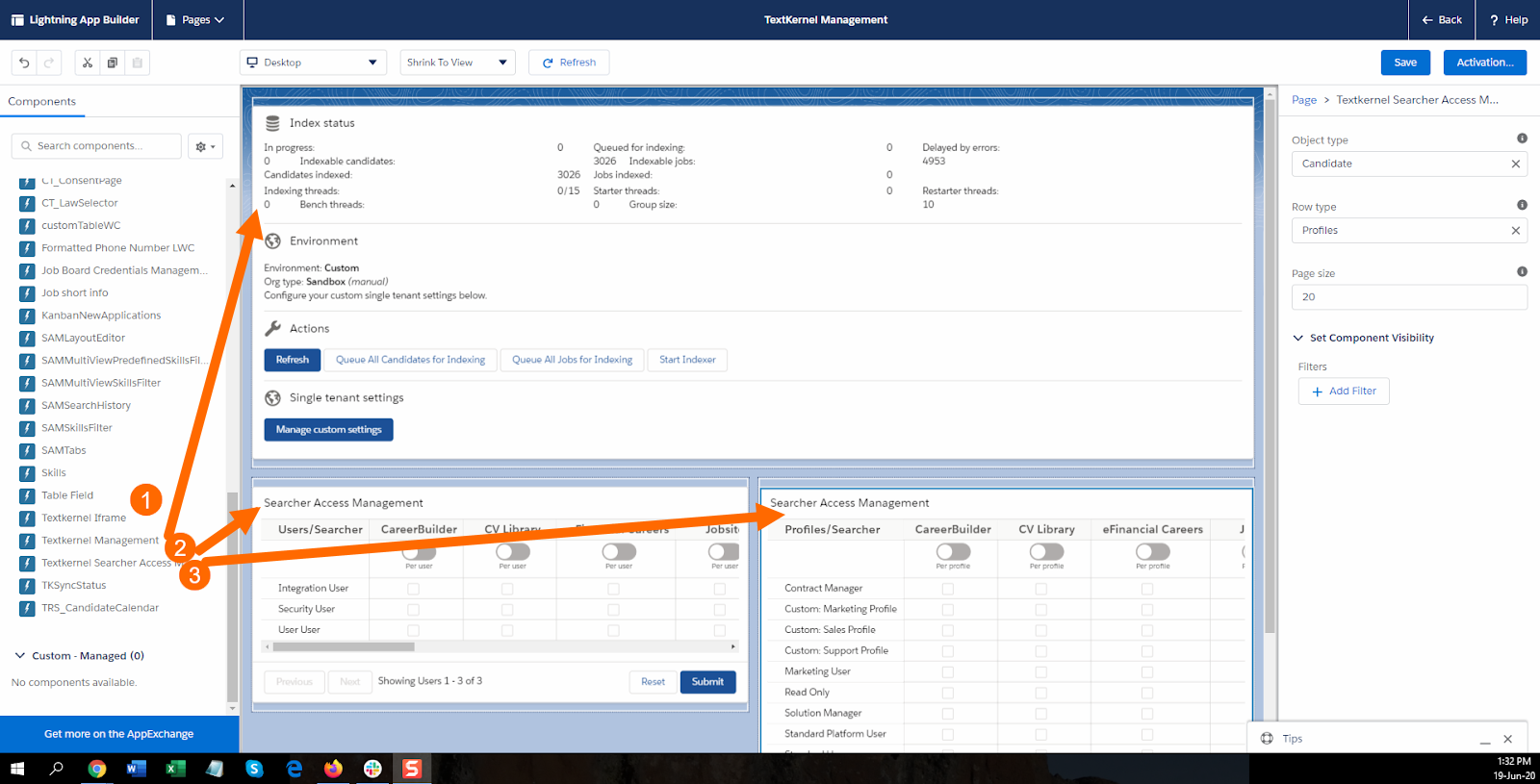Click the Index status database icon
1540x784 pixels.
click(x=272, y=123)
